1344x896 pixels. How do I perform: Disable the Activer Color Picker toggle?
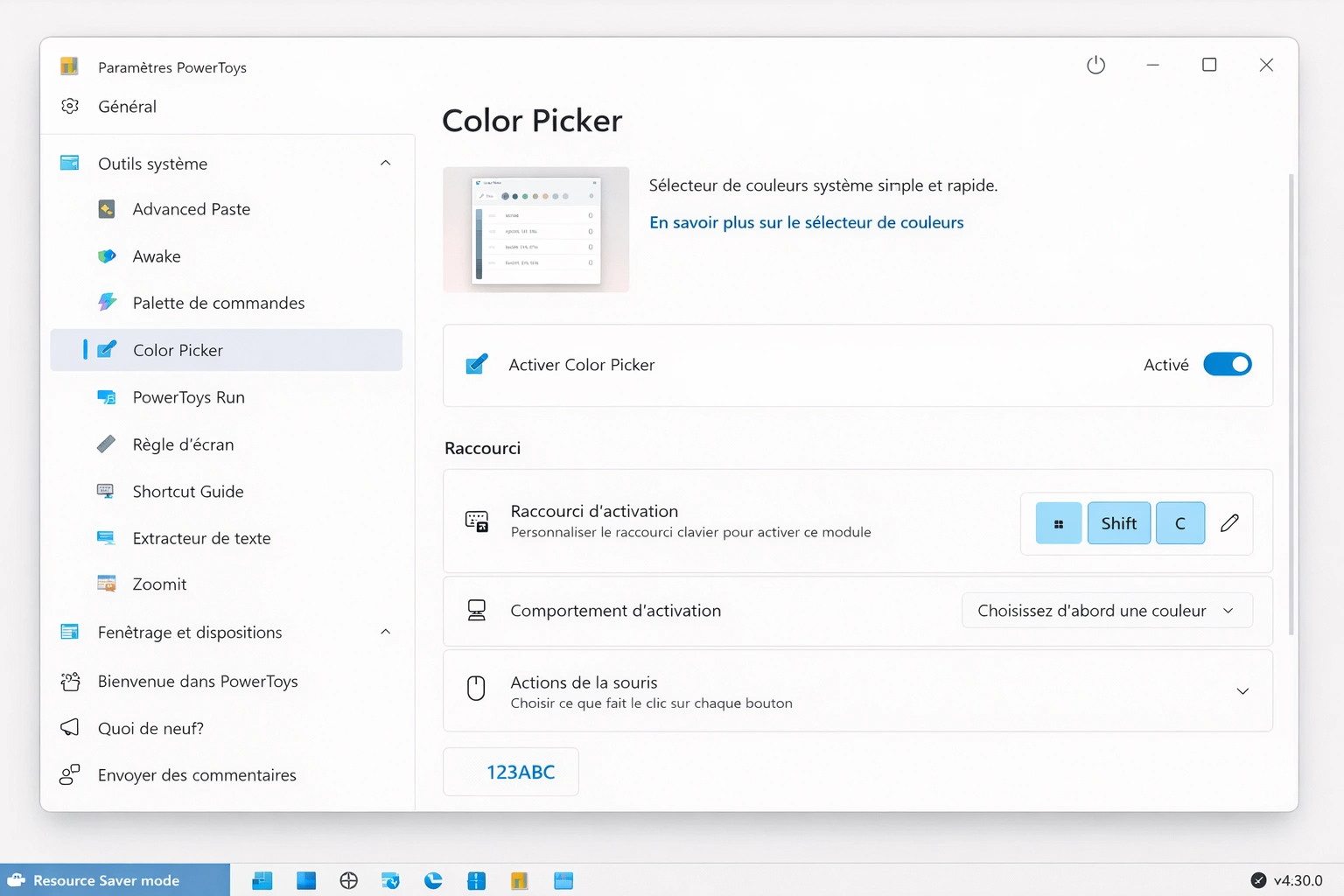pyautogui.click(x=1228, y=364)
